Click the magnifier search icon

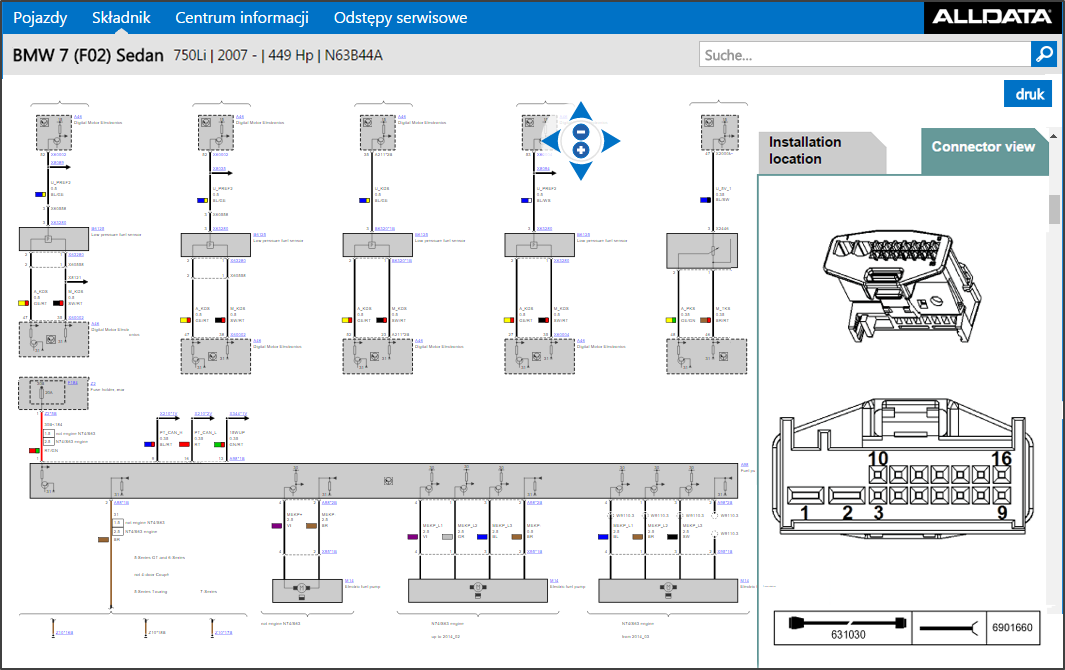[x=1044, y=54]
